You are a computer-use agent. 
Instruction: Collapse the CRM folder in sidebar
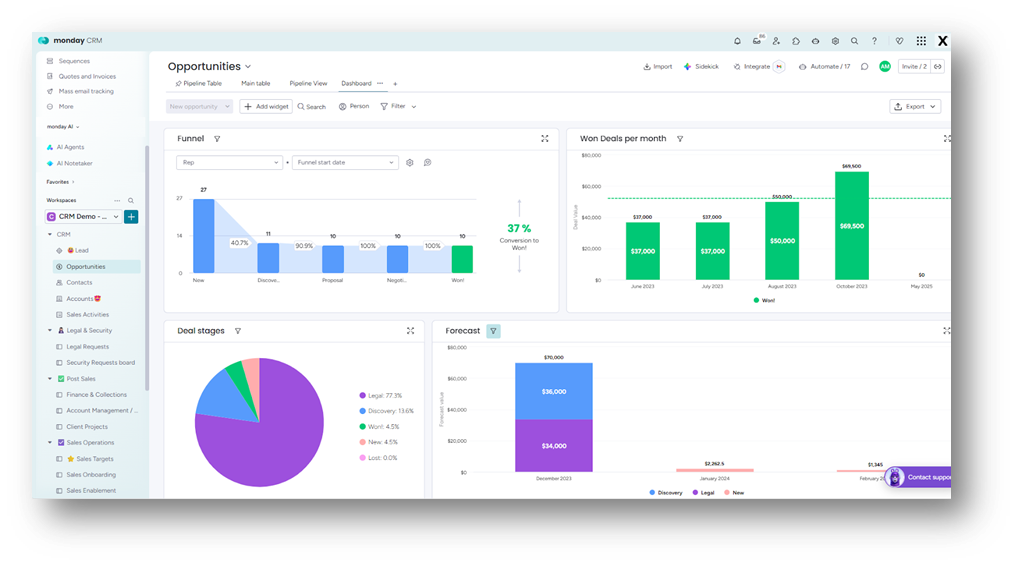pyautogui.click(x=50, y=235)
